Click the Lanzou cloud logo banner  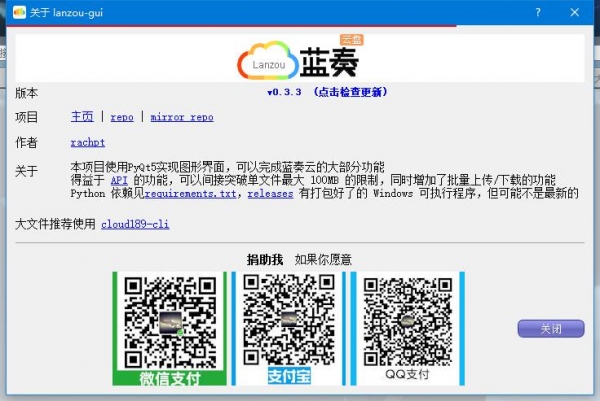click(300, 58)
